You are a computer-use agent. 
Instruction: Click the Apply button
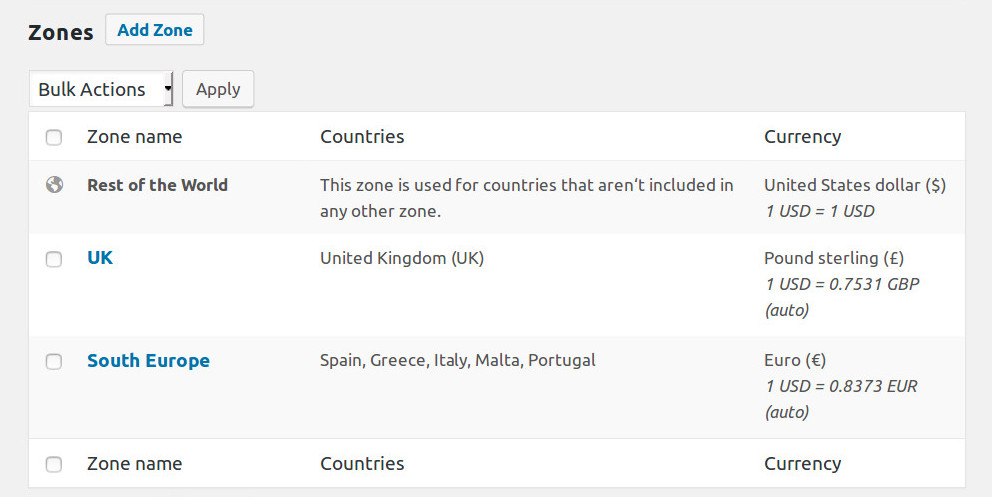218,89
